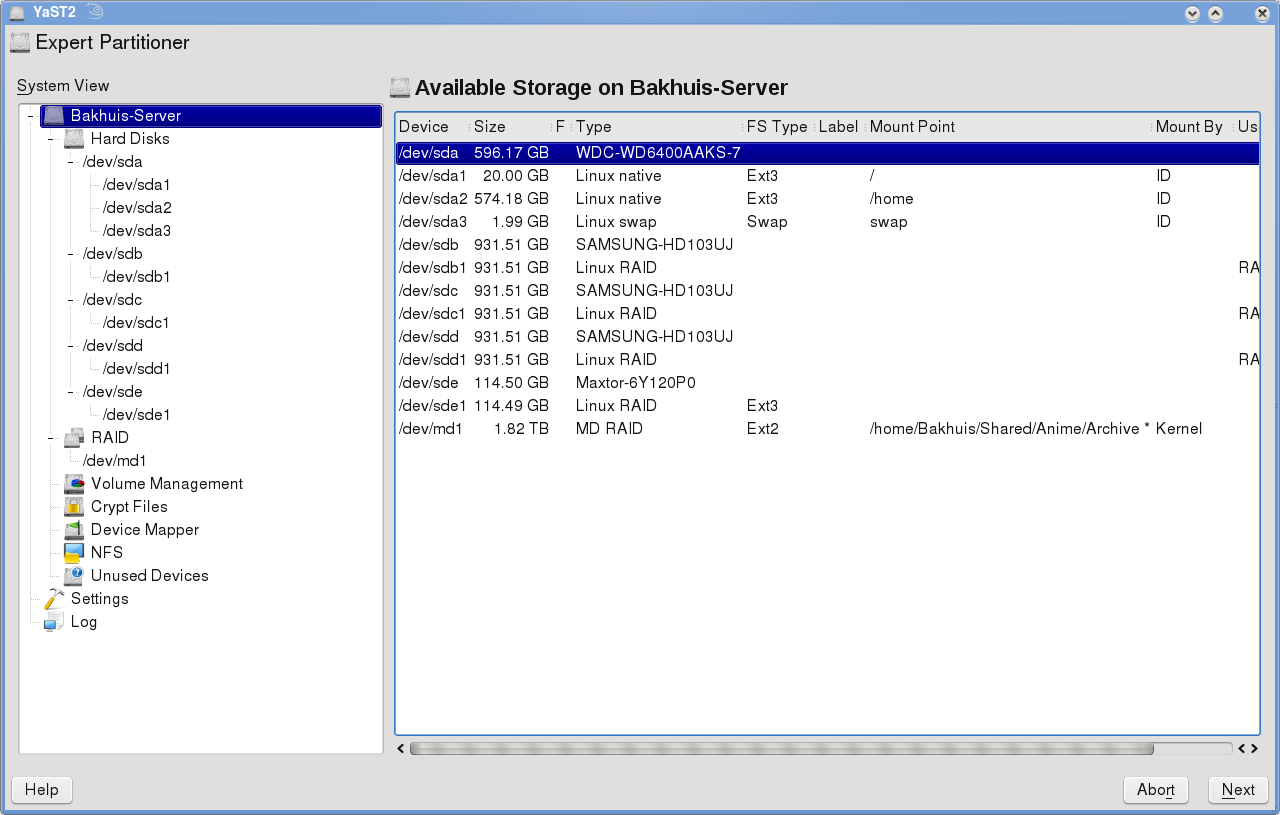
Task: Collapse the RAID tree branch
Action: [52, 438]
